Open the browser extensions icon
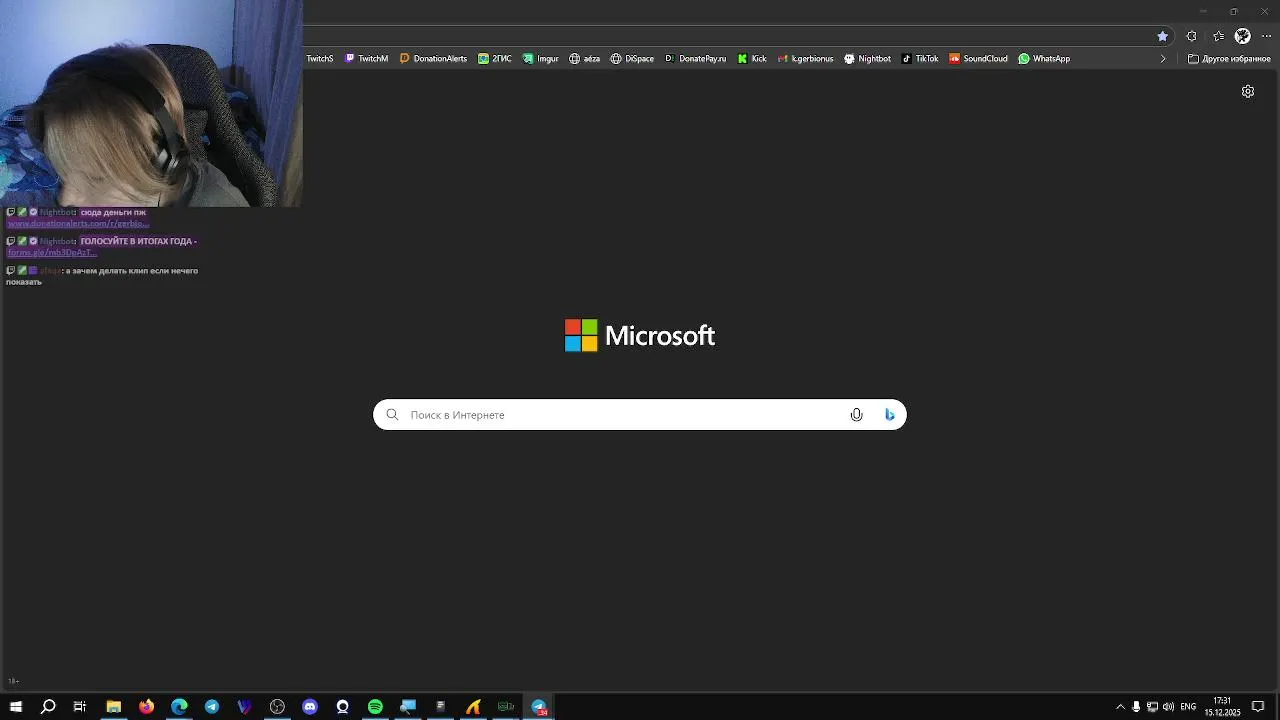1280x720 pixels. pos(1191,36)
